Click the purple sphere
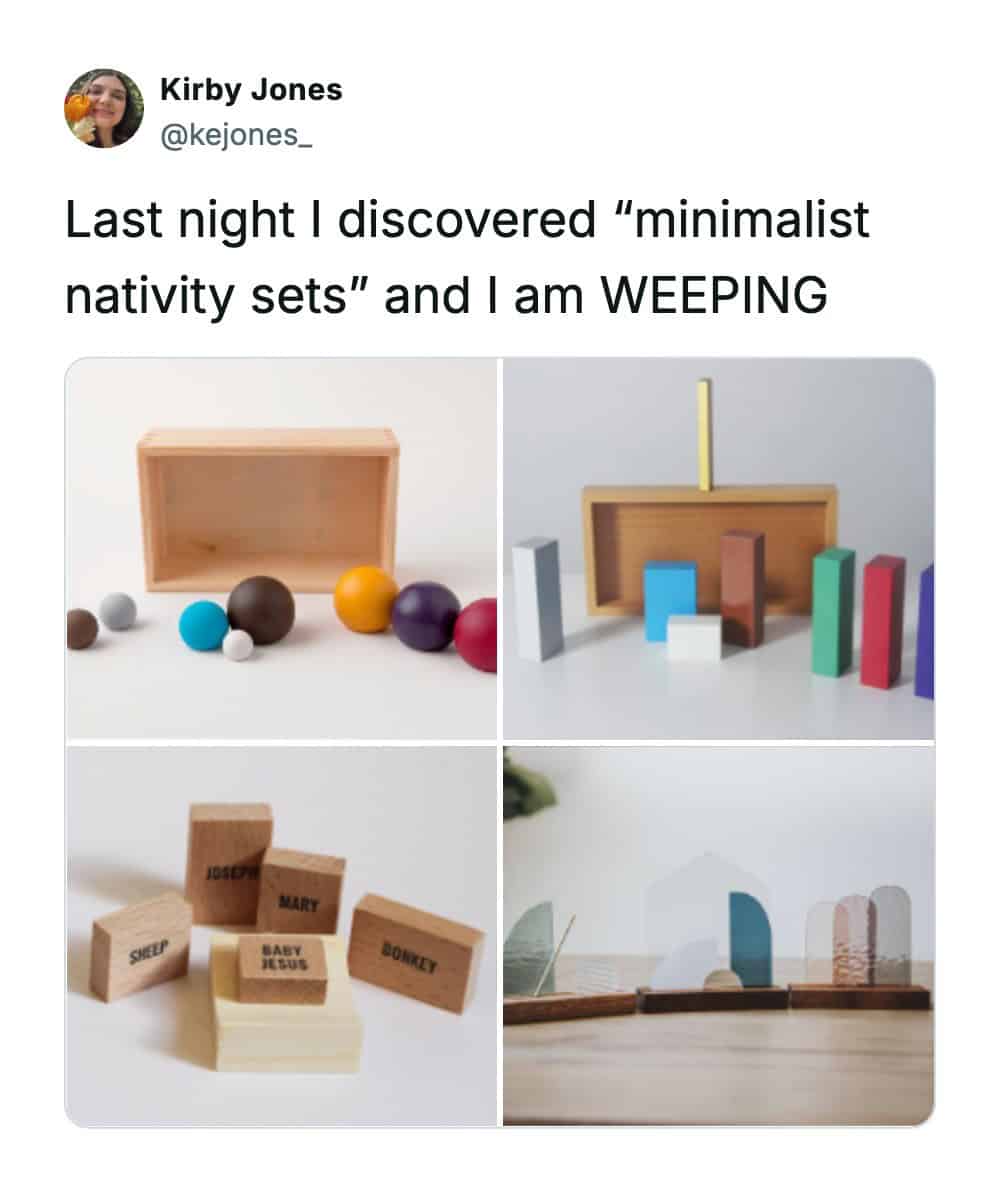The image size is (996, 1190). [x=425, y=616]
